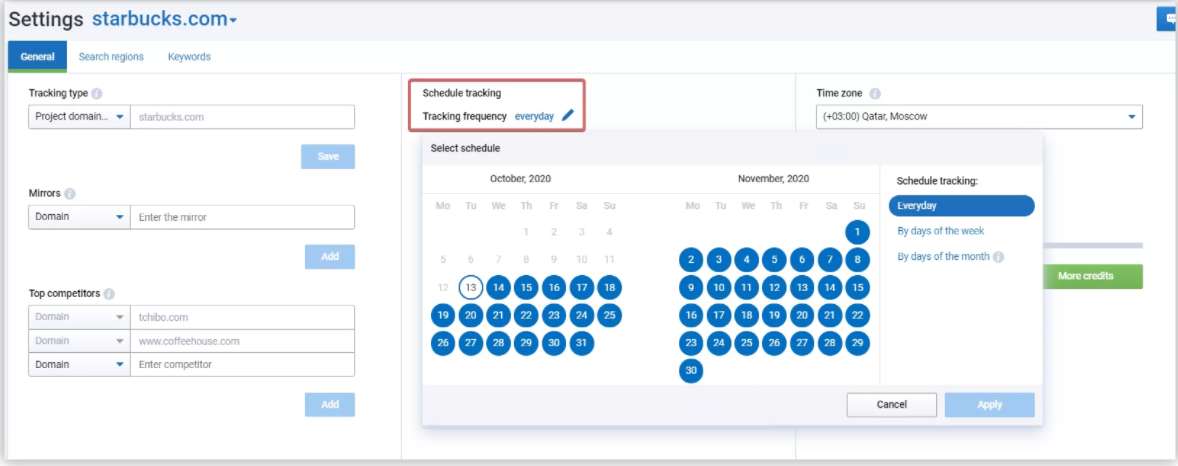Open the Domain dropdown beside www.coffeehouse.com
Image resolution: width=1178 pixels, height=466 pixels.
point(80,340)
